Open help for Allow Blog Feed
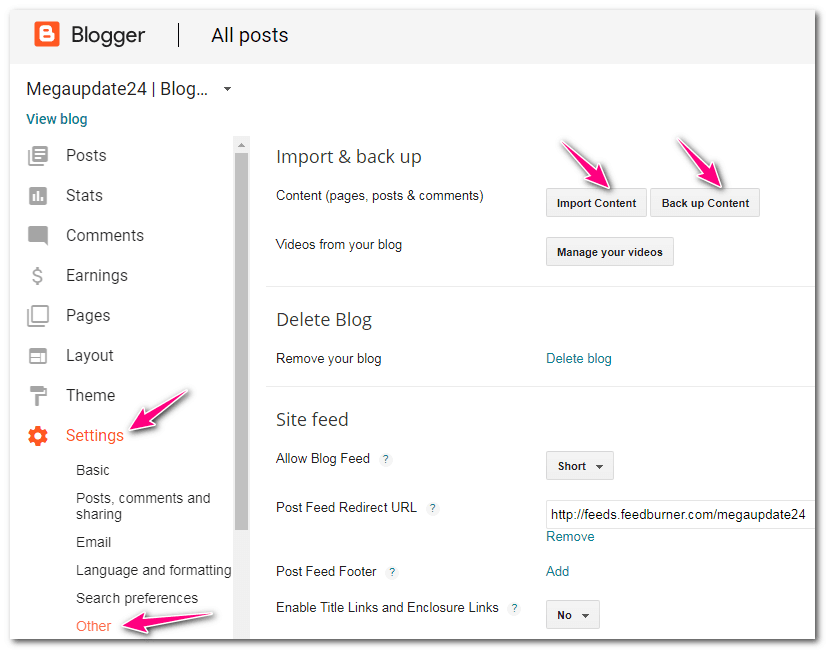Image resolution: width=826 pixels, height=650 pixels. (x=386, y=459)
